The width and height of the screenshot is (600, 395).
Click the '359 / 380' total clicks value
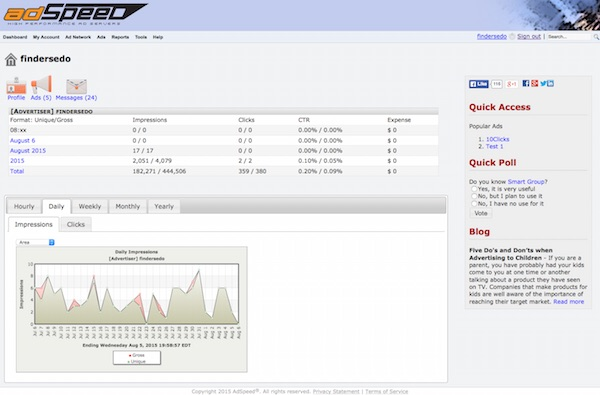click(252, 171)
